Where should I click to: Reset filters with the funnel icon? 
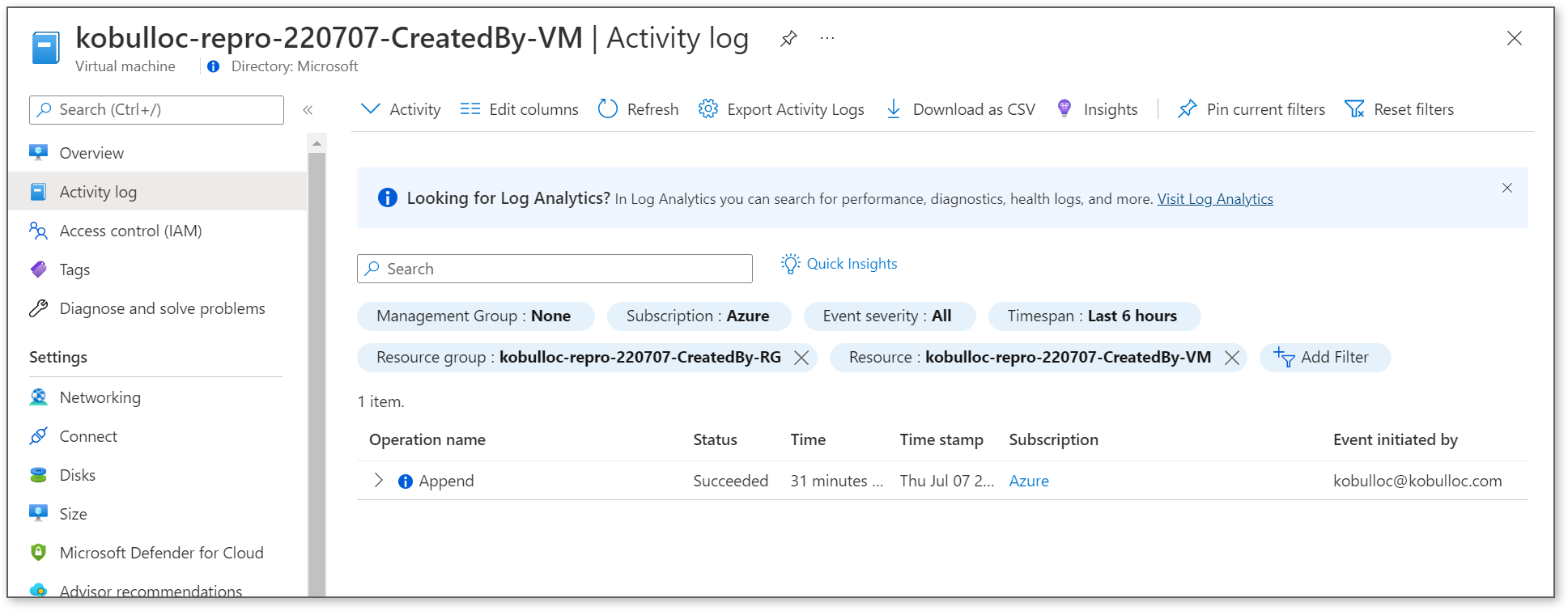(1399, 109)
